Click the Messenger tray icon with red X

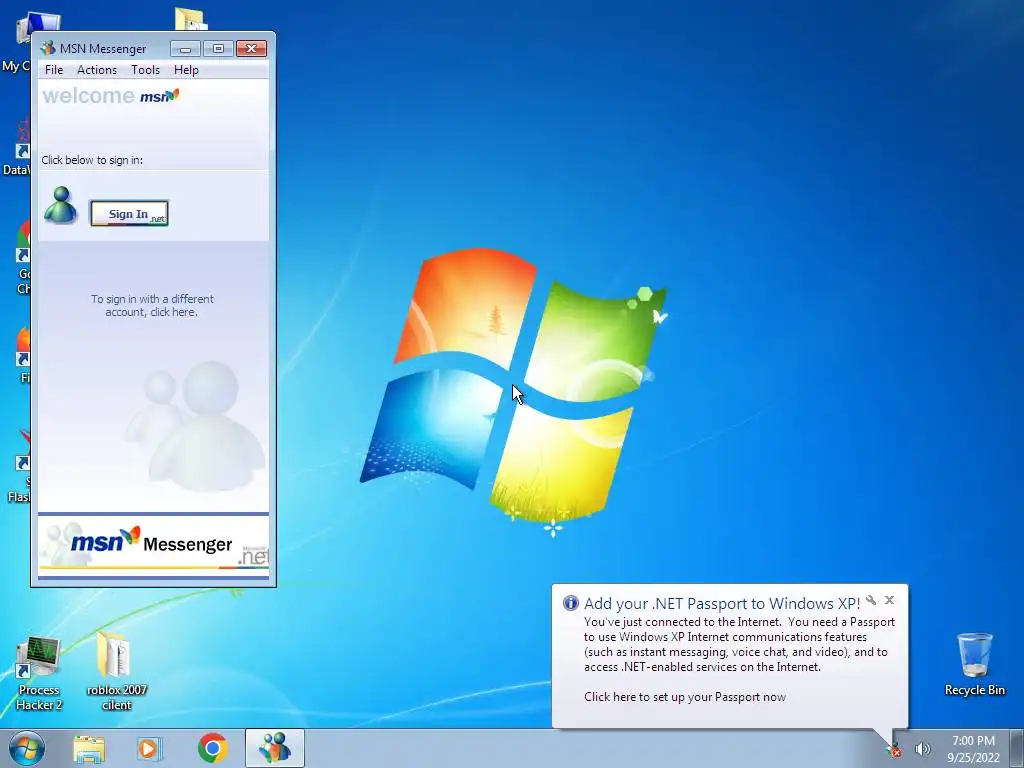[893, 750]
